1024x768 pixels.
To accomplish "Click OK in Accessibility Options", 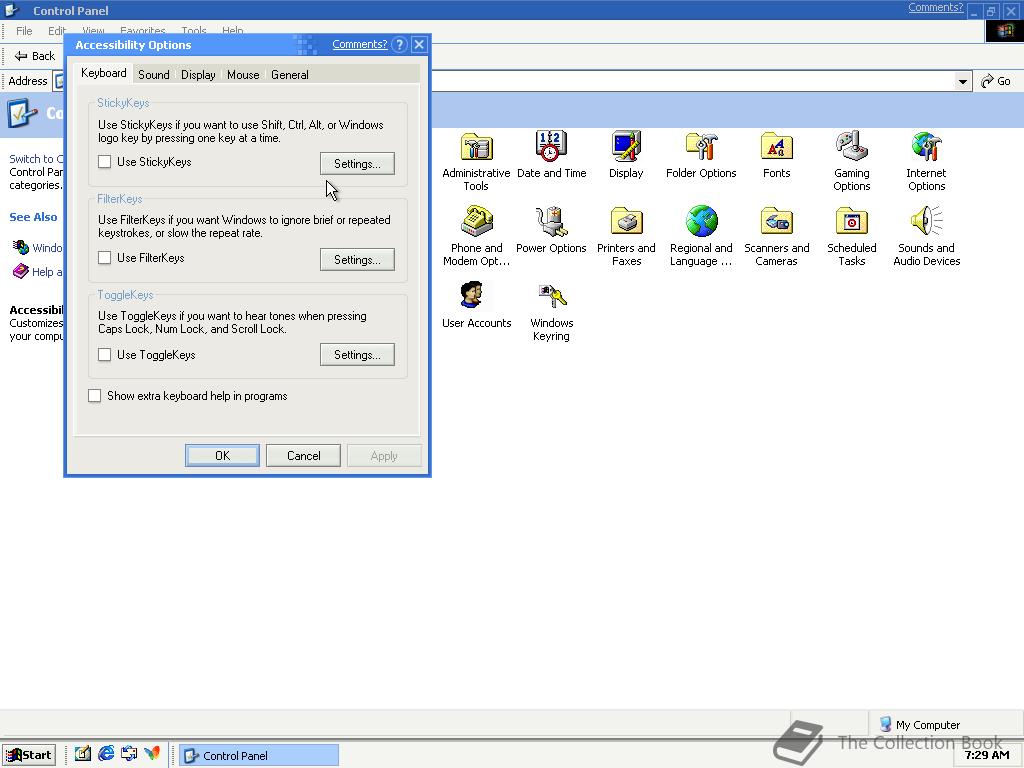I will pos(222,455).
